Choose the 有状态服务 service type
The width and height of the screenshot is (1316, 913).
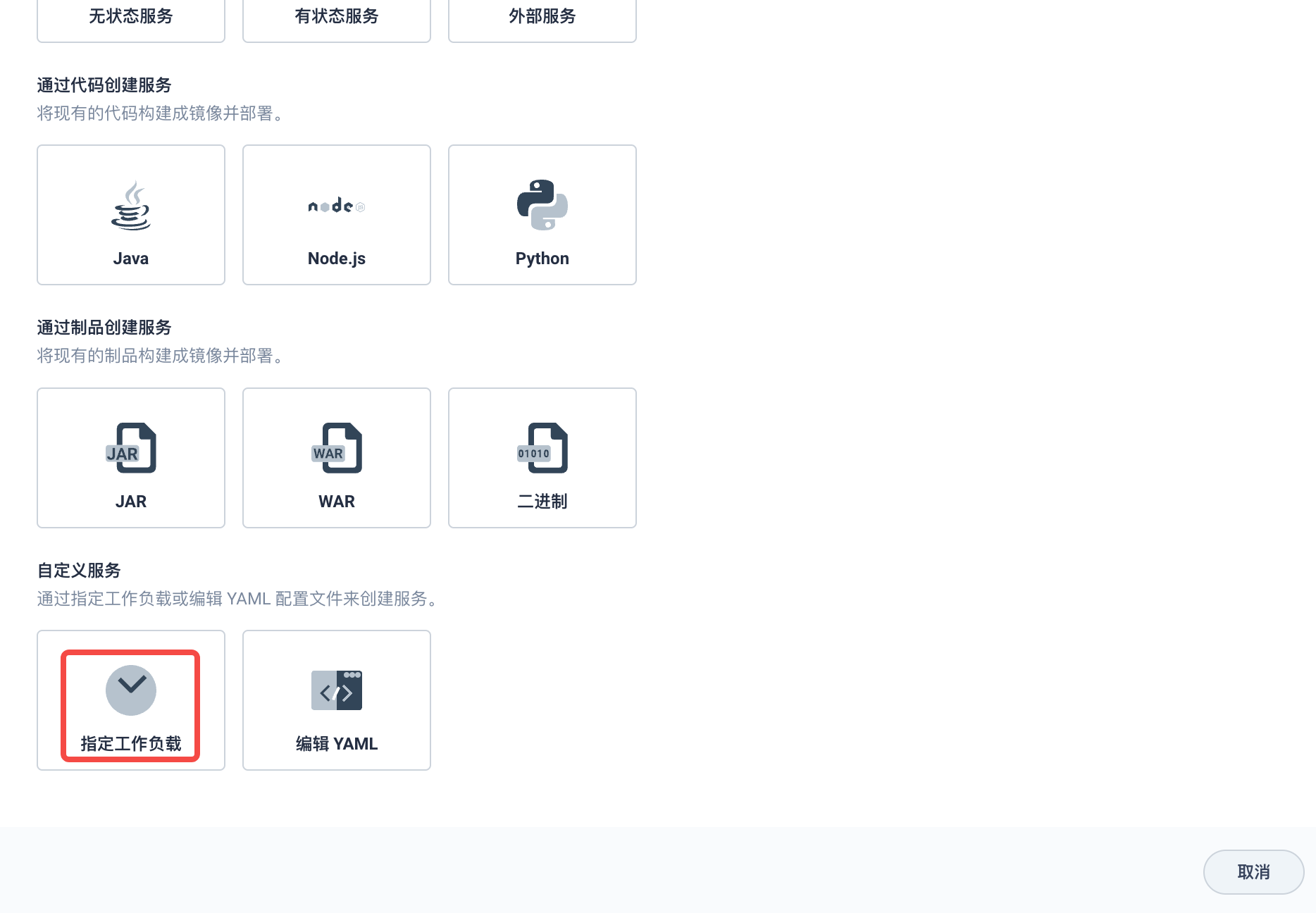(x=337, y=17)
